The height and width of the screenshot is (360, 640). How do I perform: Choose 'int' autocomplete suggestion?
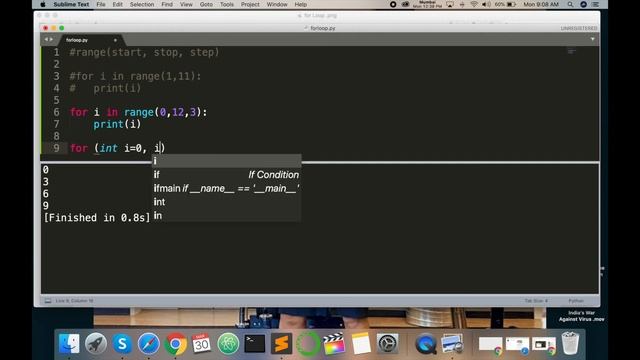[x=227, y=202]
